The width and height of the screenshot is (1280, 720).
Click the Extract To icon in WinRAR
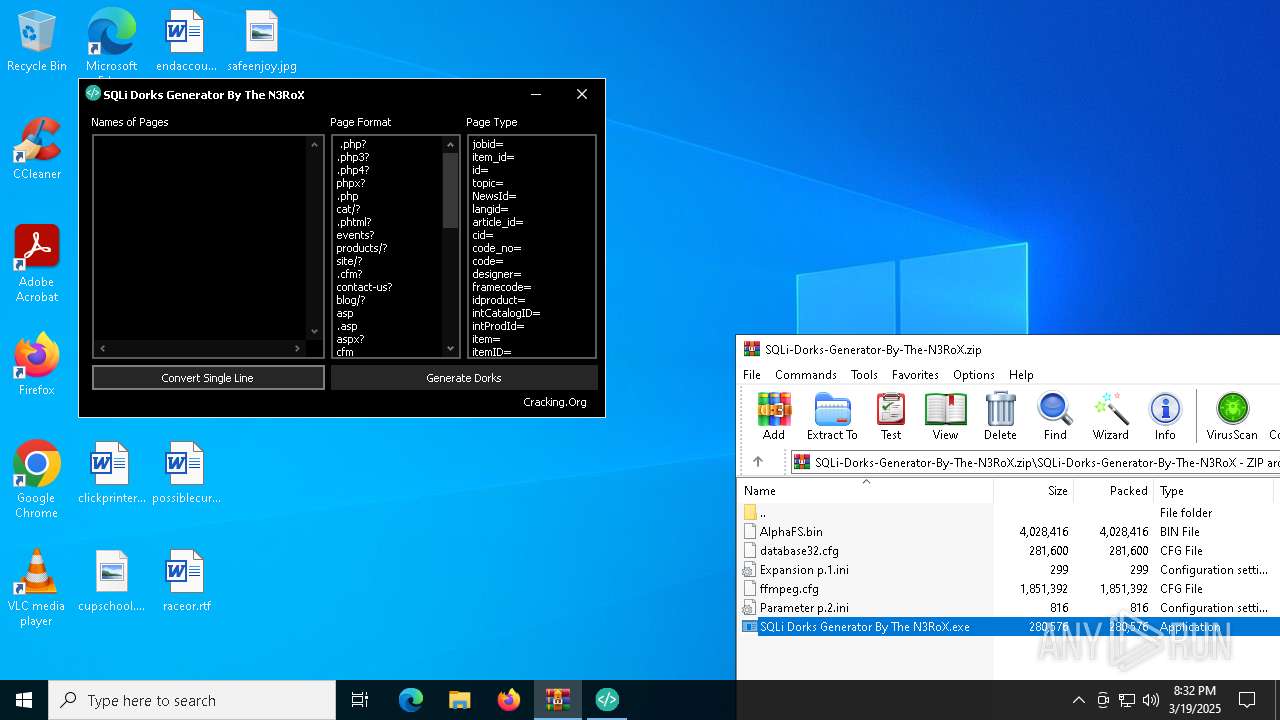pyautogui.click(x=832, y=415)
